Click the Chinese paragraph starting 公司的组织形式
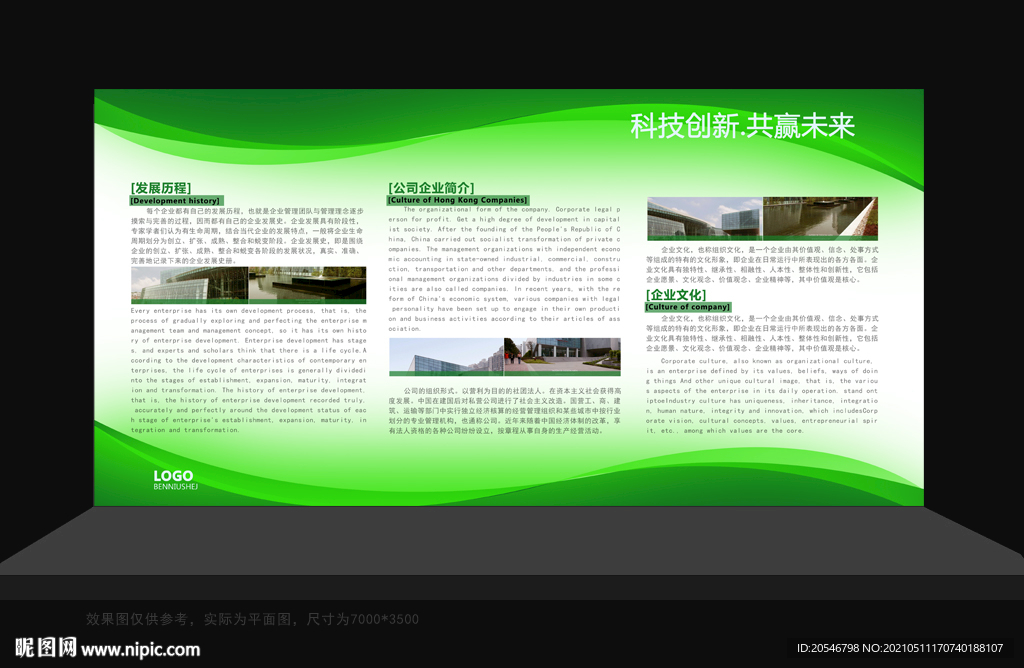This screenshot has height=668, width=1024. click(x=505, y=411)
